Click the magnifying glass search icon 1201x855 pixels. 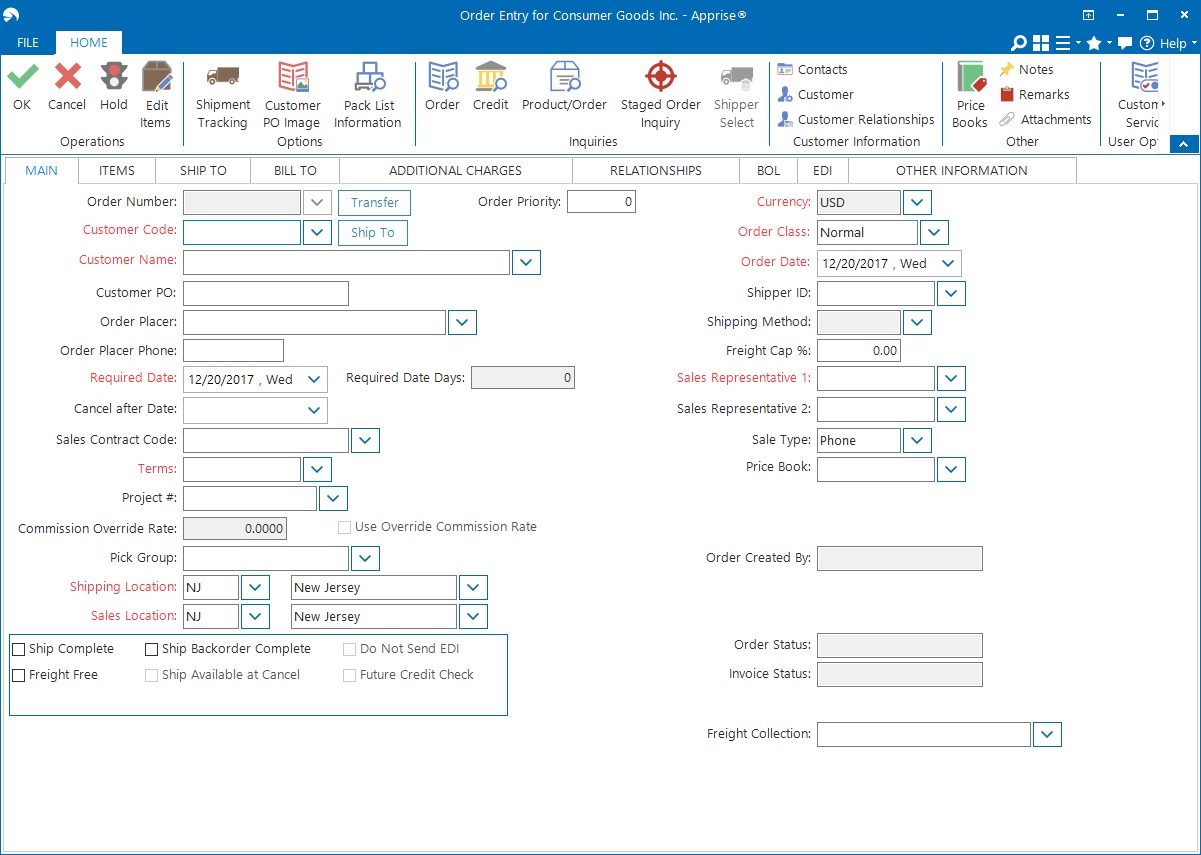(1019, 43)
